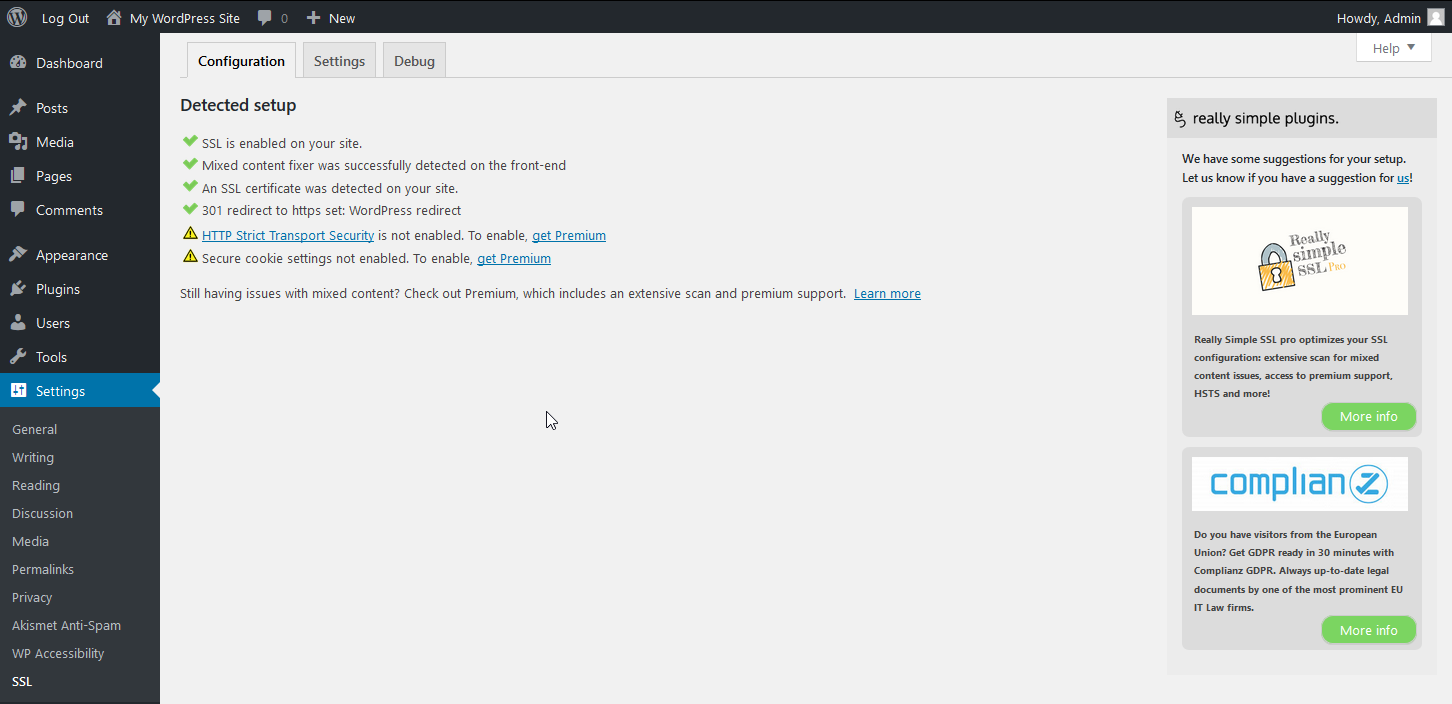Open the HTTP Strict Transport Security link
Screen dimensions: 1452x704
tap(288, 236)
